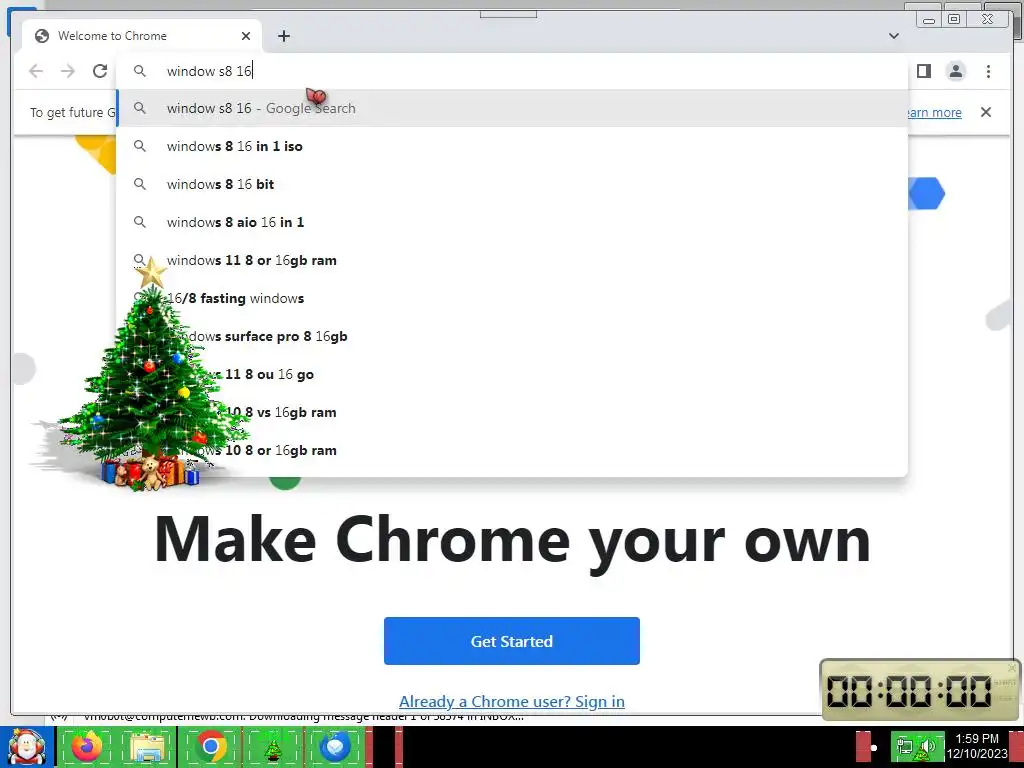The width and height of the screenshot is (1024, 768).
Task: Click the Santa start button
Action: pyautogui.click(x=26, y=747)
